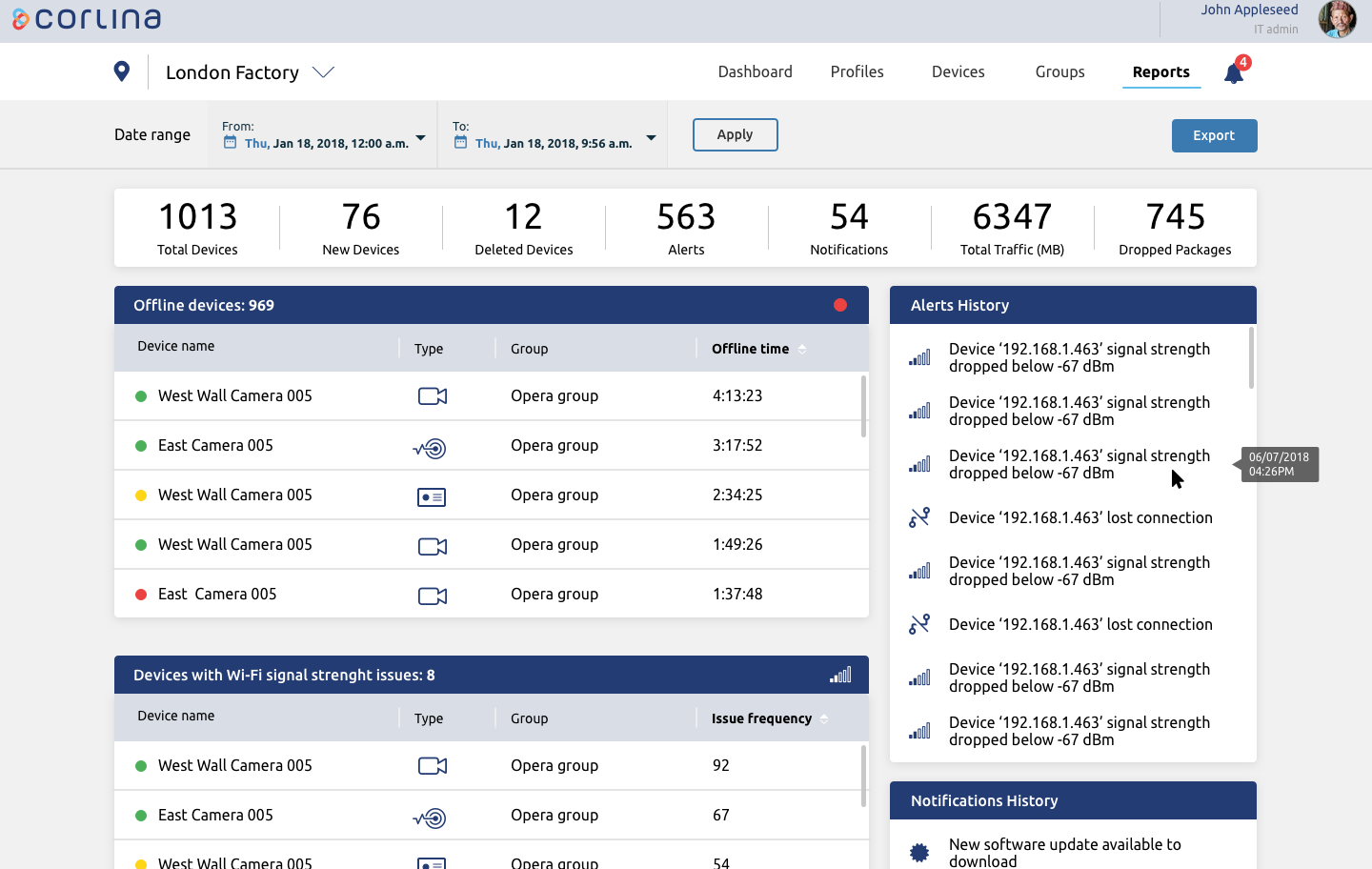Click Opera group in the 2:34:25 row
The width and height of the screenshot is (1372, 869).
555,495
